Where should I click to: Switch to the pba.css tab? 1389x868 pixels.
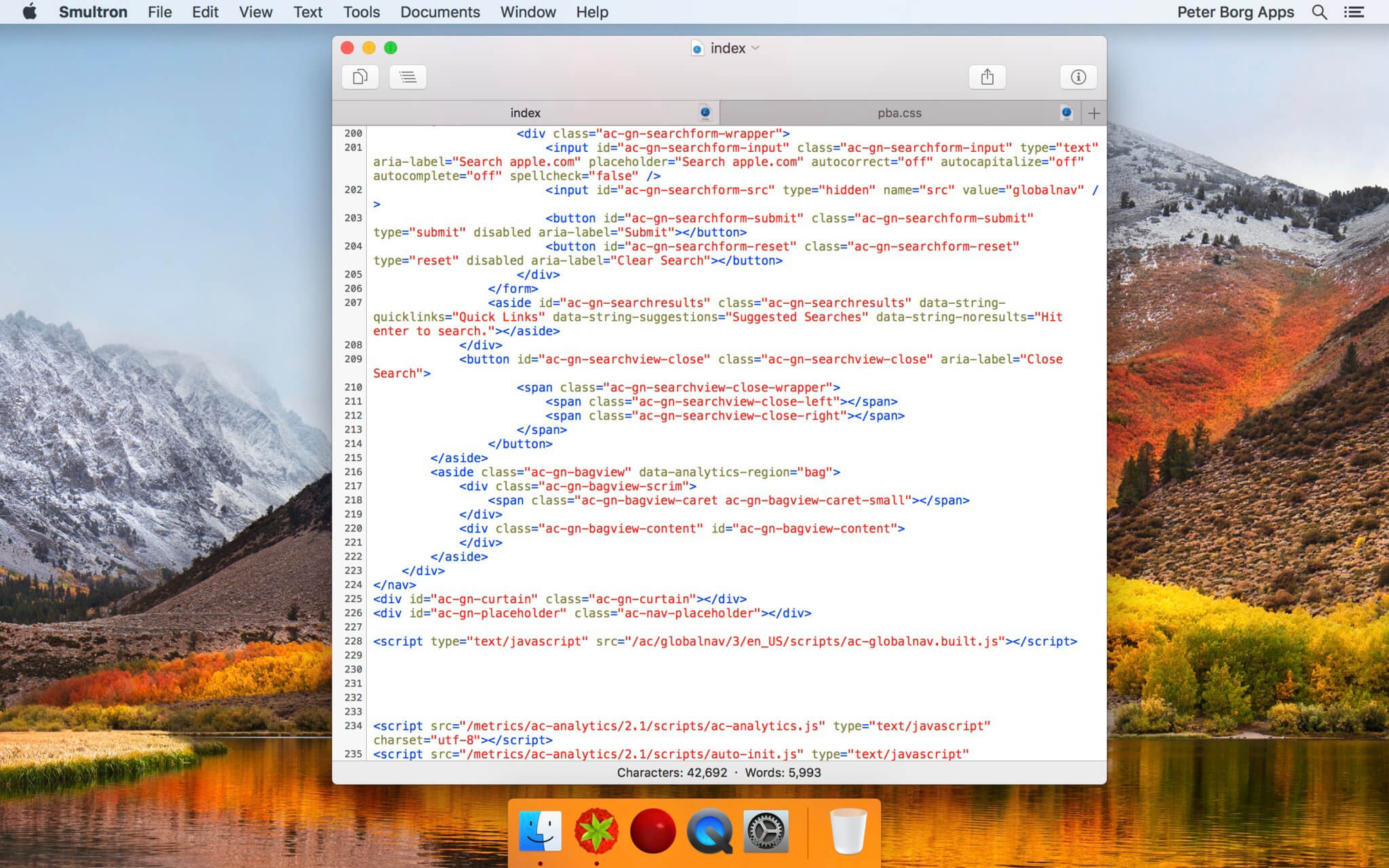point(899,113)
